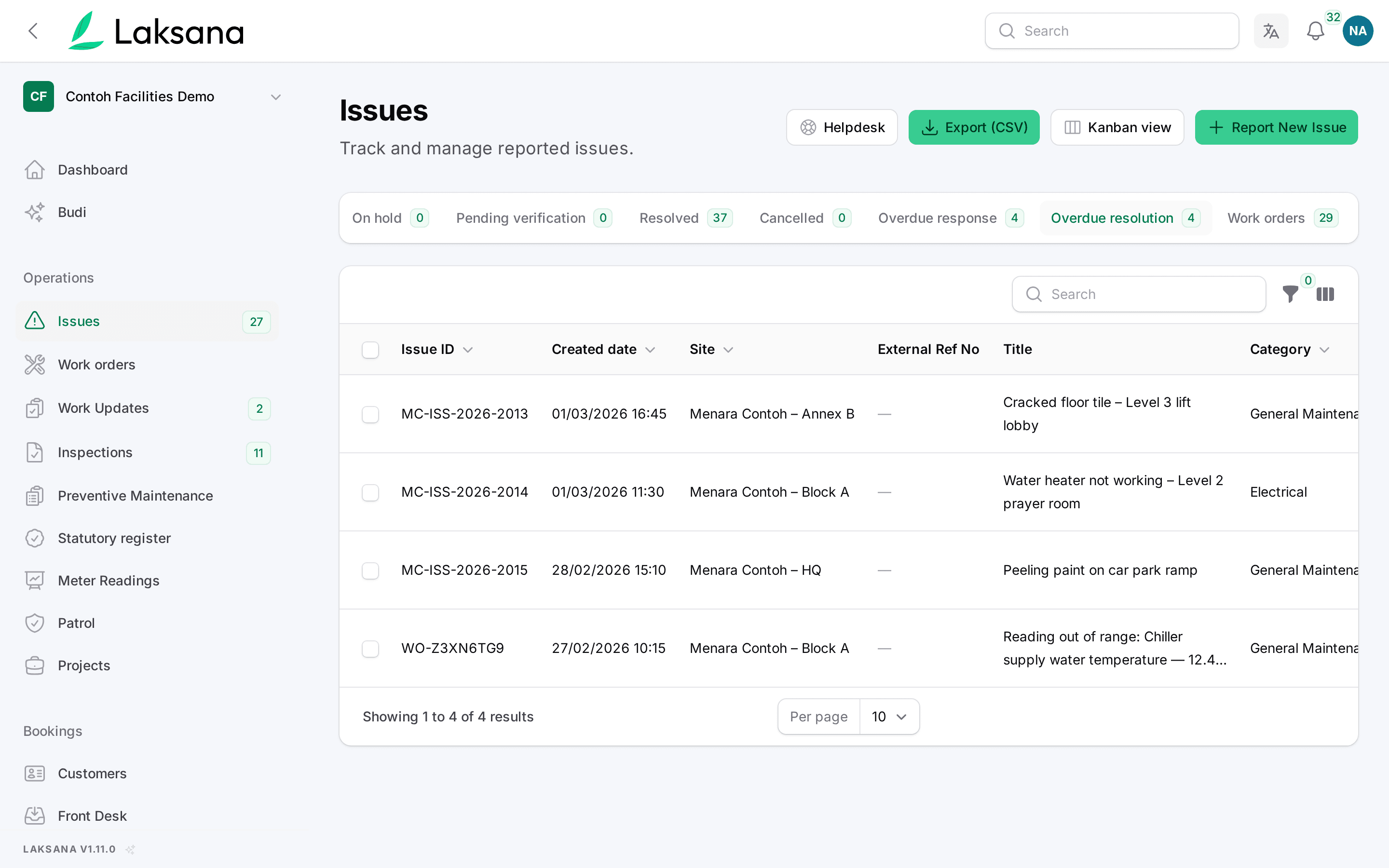
Task: Open Inspections in sidebar
Action: tap(147, 452)
